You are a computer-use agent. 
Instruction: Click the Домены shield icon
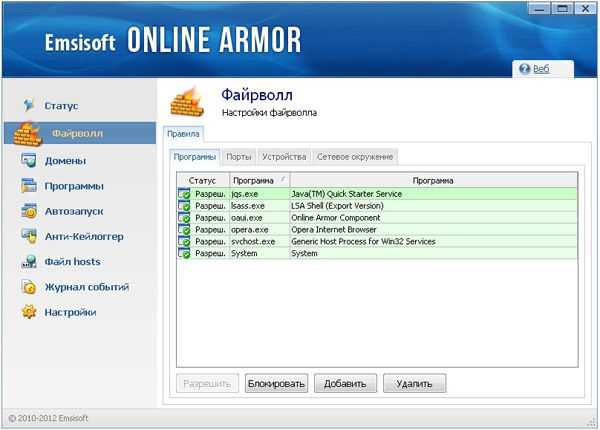point(29,160)
